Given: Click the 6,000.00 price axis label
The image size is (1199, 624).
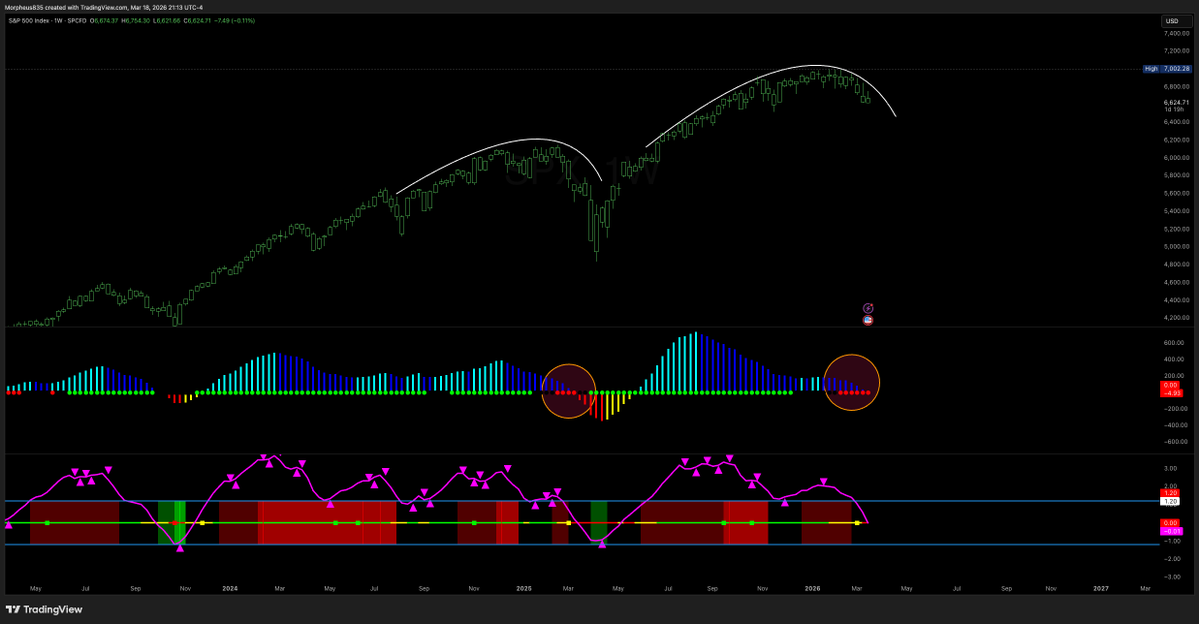Looking at the screenshot, I should [1176, 158].
